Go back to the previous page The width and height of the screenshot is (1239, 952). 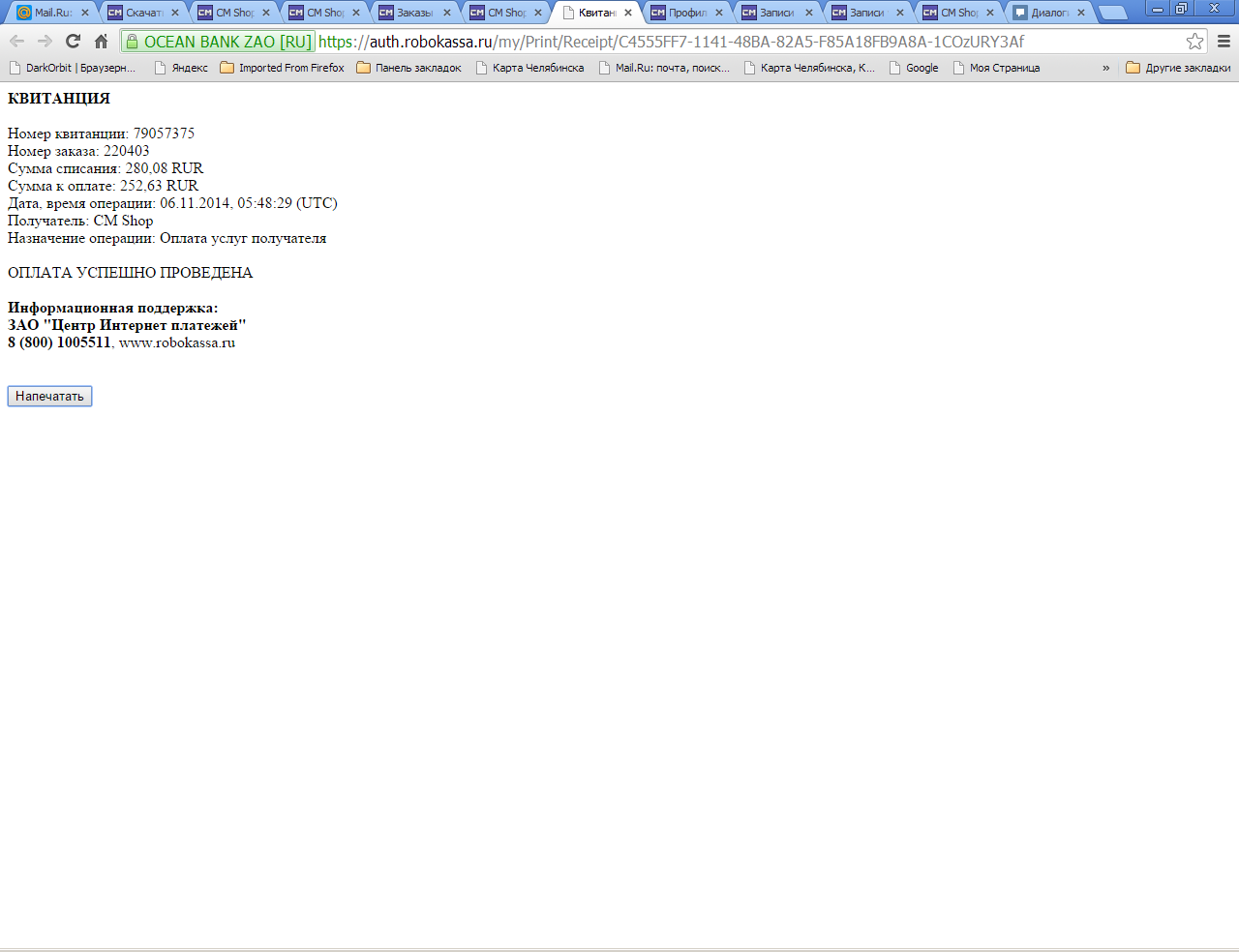pos(16,41)
